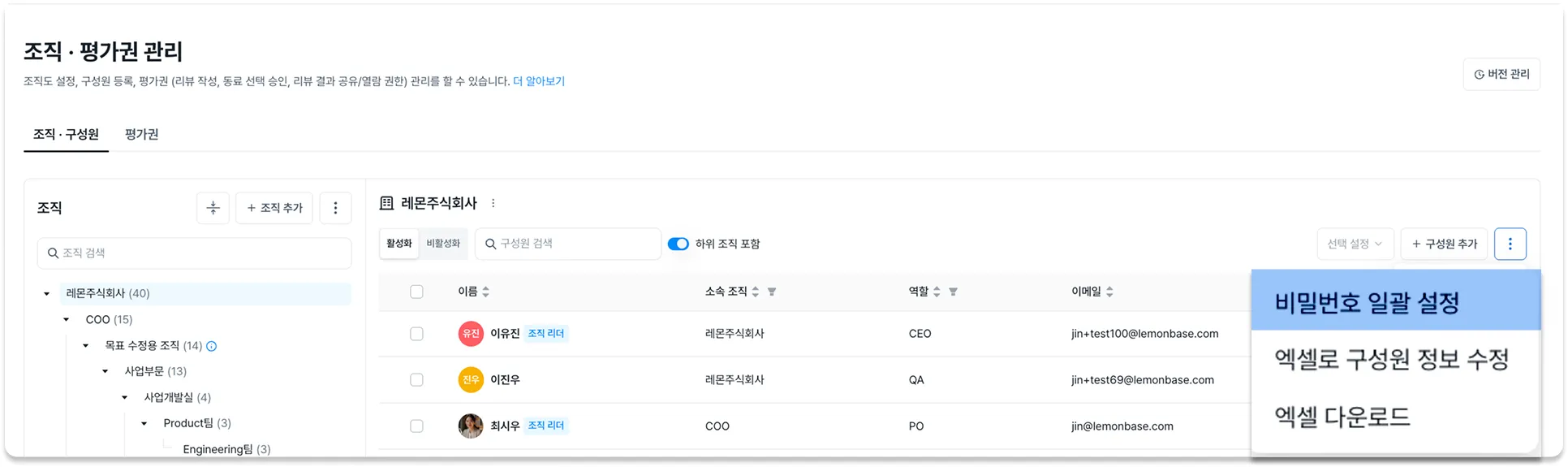This screenshot has height=467, width=1568.
Task: Check the 이유진 row checkbox
Action: tap(416, 334)
